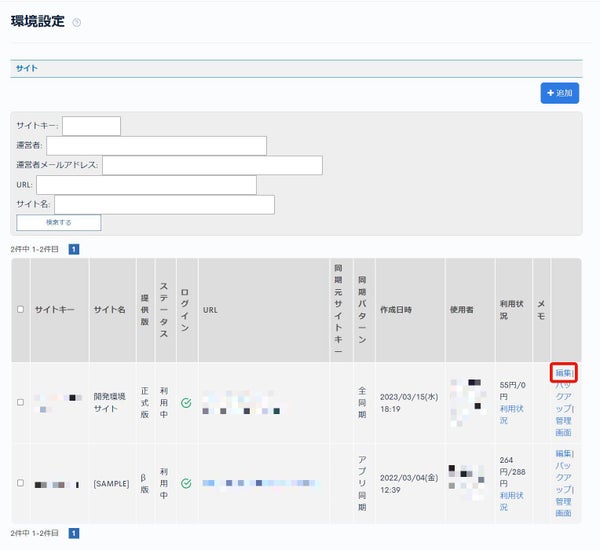Screen dimensions: 600x550
Task: Select page 1 in bottom pagination
Action: click(x=74, y=533)
